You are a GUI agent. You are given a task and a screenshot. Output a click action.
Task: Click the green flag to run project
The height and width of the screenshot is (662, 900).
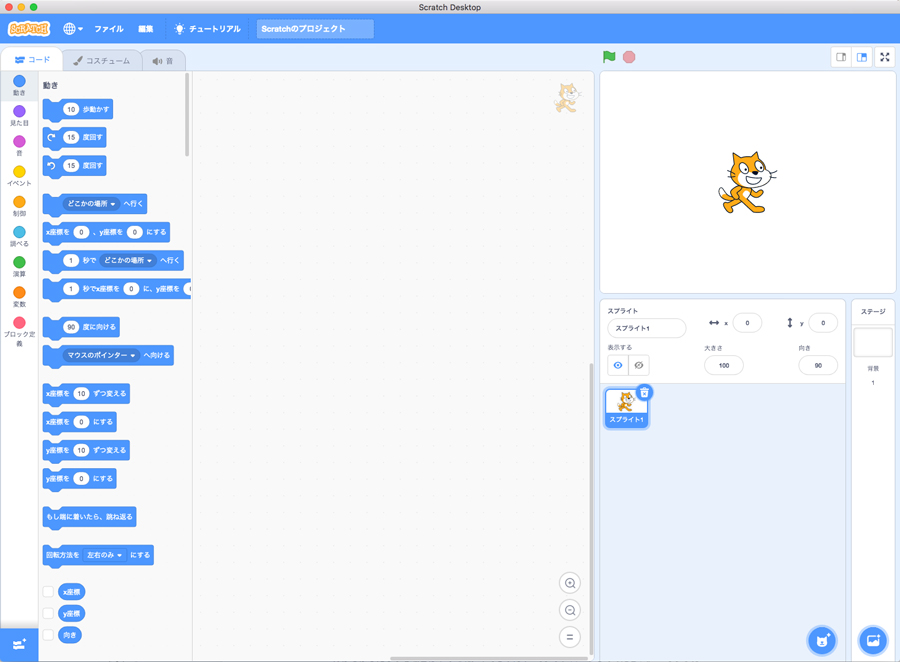click(609, 57)
